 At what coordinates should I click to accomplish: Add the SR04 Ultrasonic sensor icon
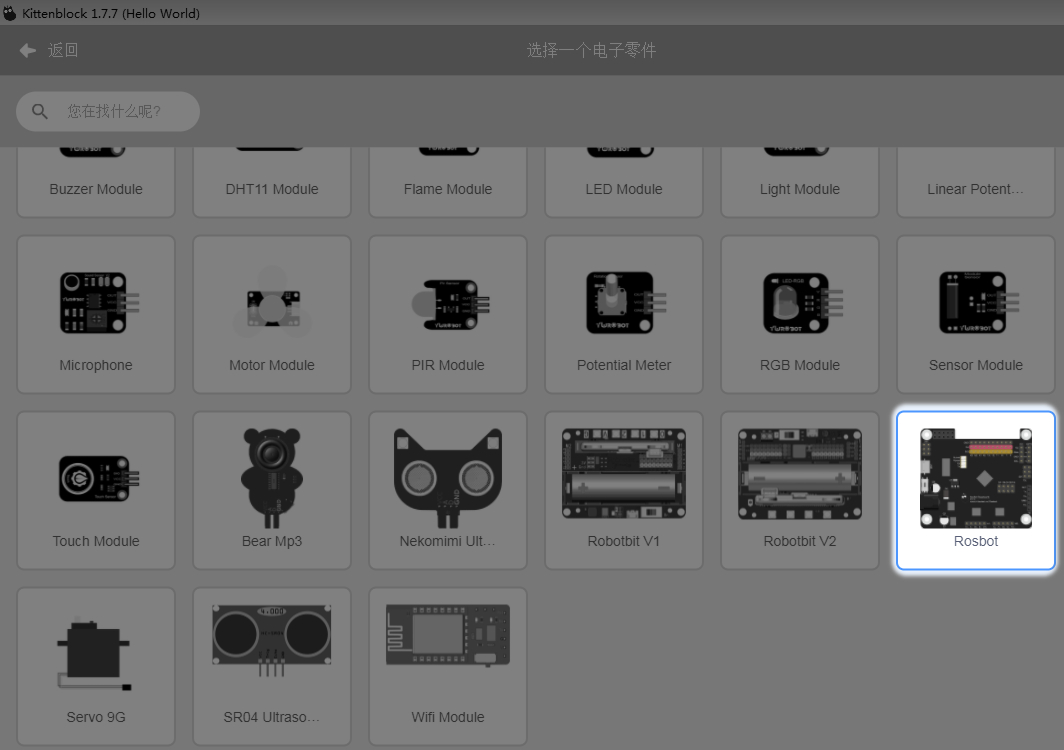(x=271, y=640)
